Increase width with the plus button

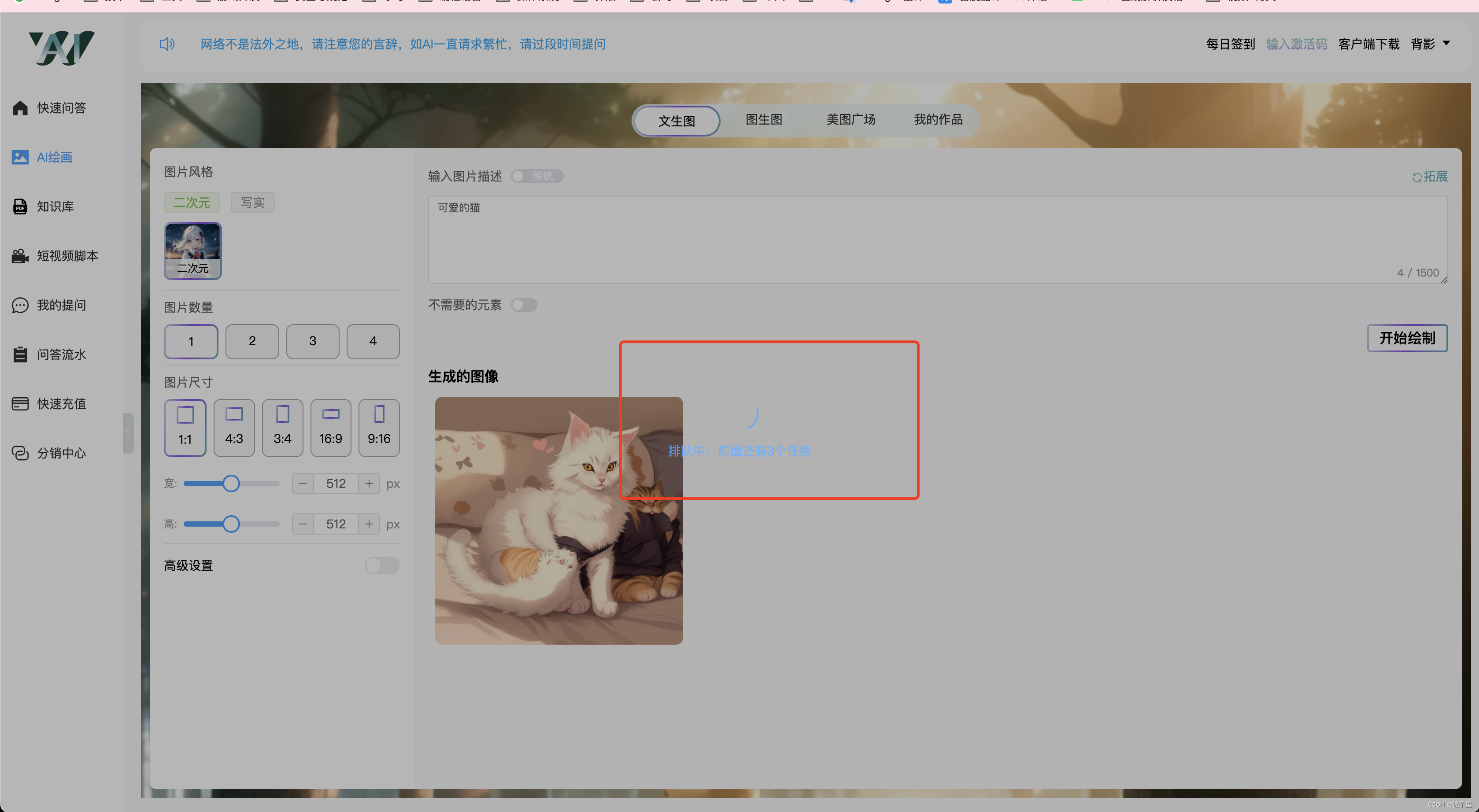pyautogui.click(x=369, y=484)
